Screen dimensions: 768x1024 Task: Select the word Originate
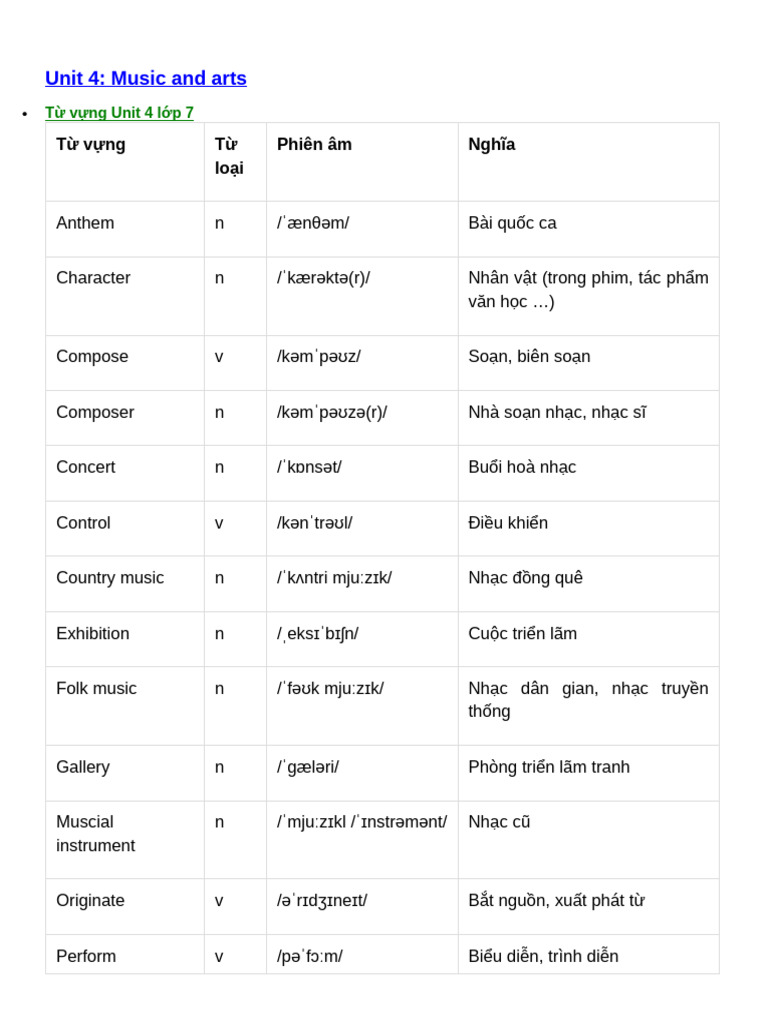pyautogui.click(x=90, y=901)
